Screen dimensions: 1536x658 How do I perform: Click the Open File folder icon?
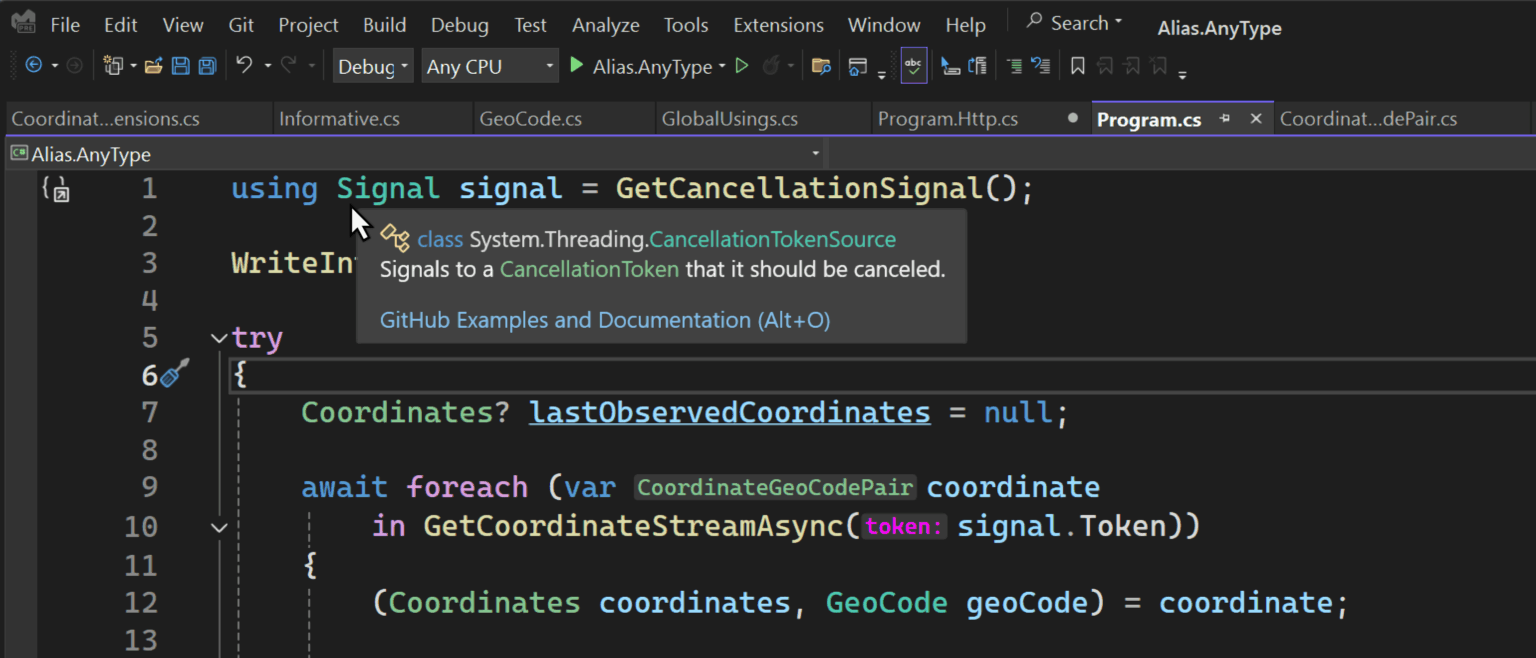pyautogui.click(x=153, y=66)
